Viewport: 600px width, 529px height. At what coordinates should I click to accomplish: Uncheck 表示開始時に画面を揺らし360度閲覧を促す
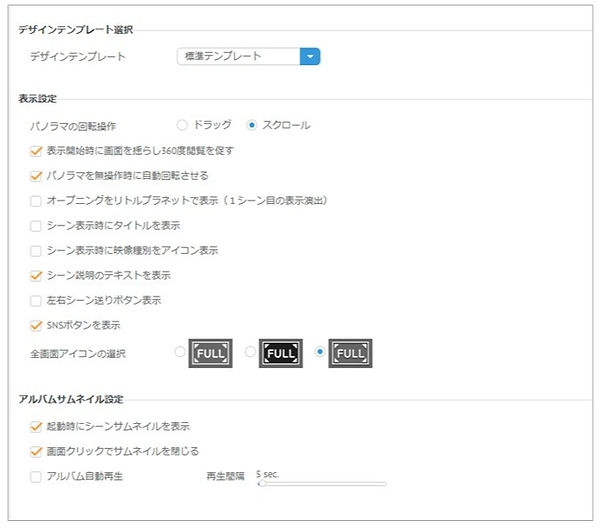[36, 150]
